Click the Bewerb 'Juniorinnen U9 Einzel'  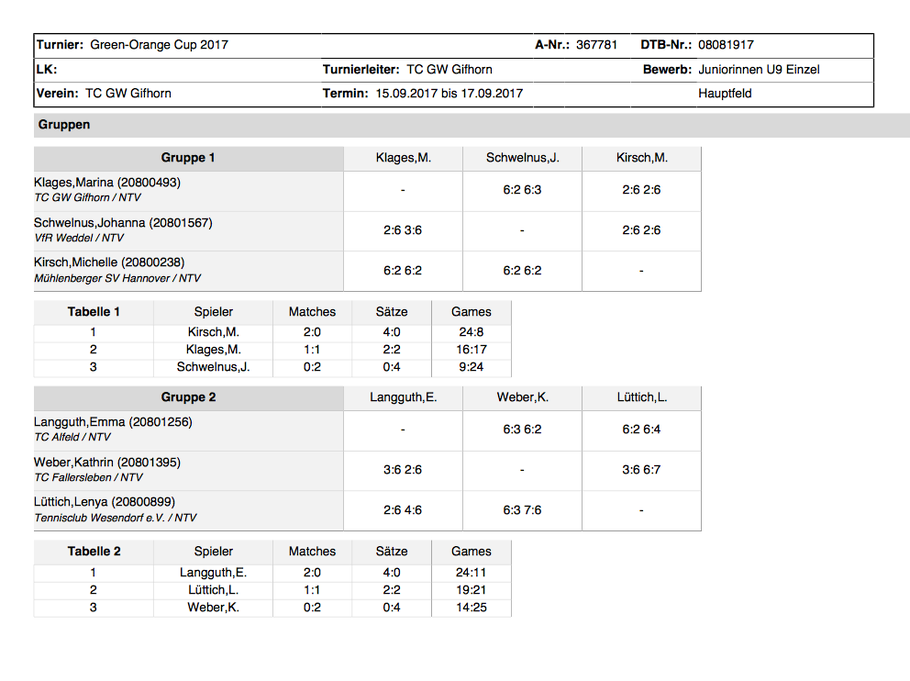(759, 70)
